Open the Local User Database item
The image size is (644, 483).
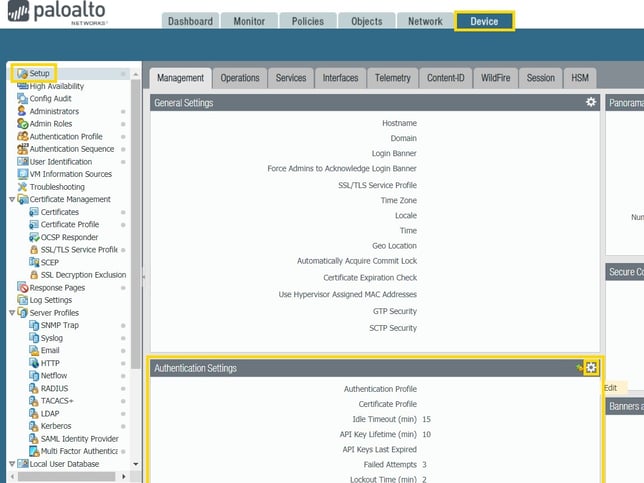pyautogui.click(x=64, y=464)
